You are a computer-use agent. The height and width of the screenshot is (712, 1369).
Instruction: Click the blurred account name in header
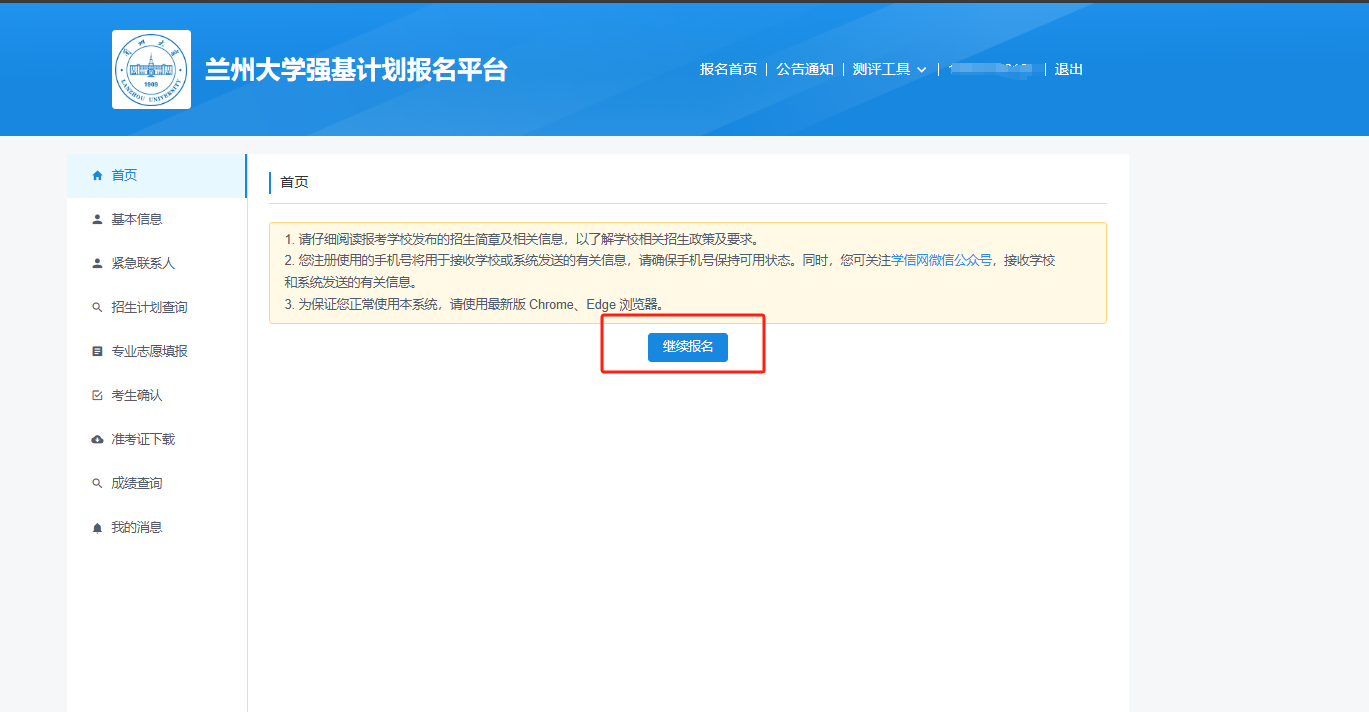990,69
